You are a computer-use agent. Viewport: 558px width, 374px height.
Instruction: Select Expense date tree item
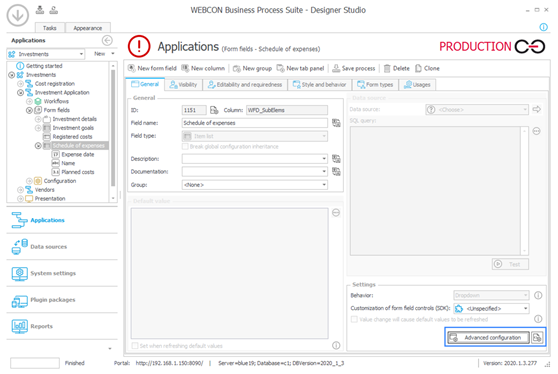click(78, 154)
